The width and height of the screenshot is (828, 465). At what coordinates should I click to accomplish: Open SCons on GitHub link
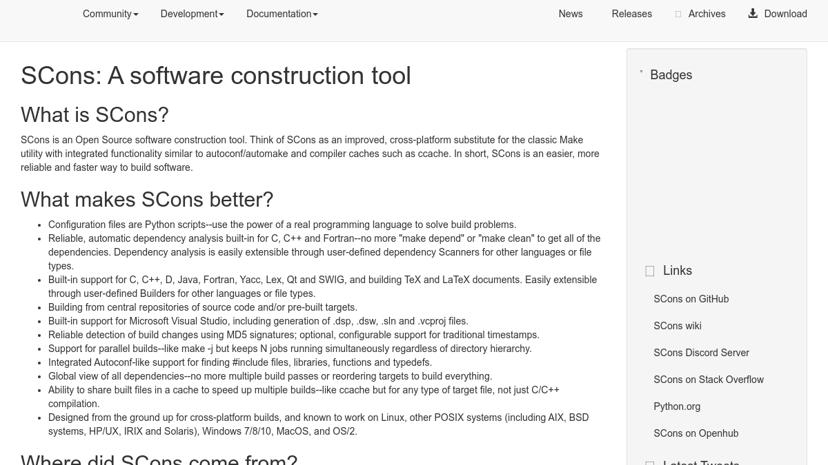click(x=691, y=299)
